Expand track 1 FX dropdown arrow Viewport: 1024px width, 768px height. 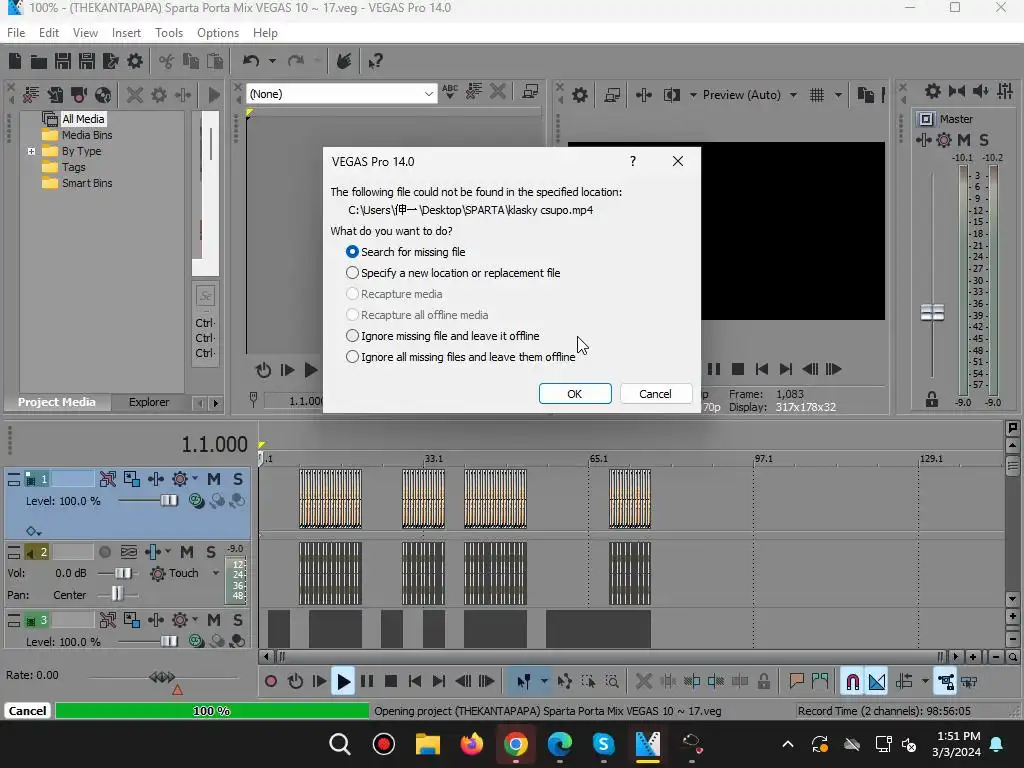click(x=195, y=479)
